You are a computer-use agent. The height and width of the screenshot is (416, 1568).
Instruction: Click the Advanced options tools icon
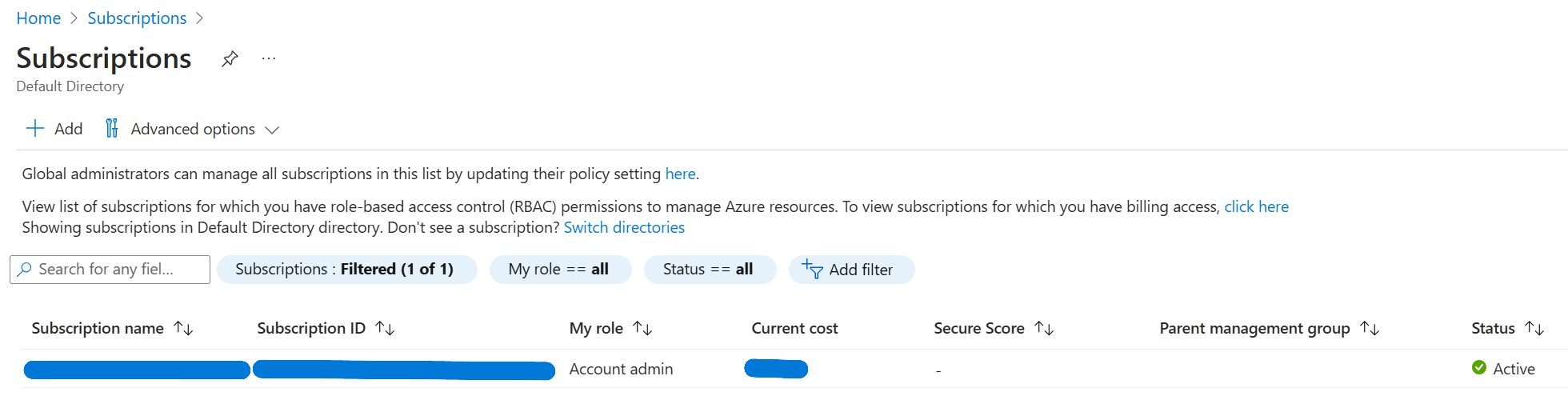click(x=112, y=129)
